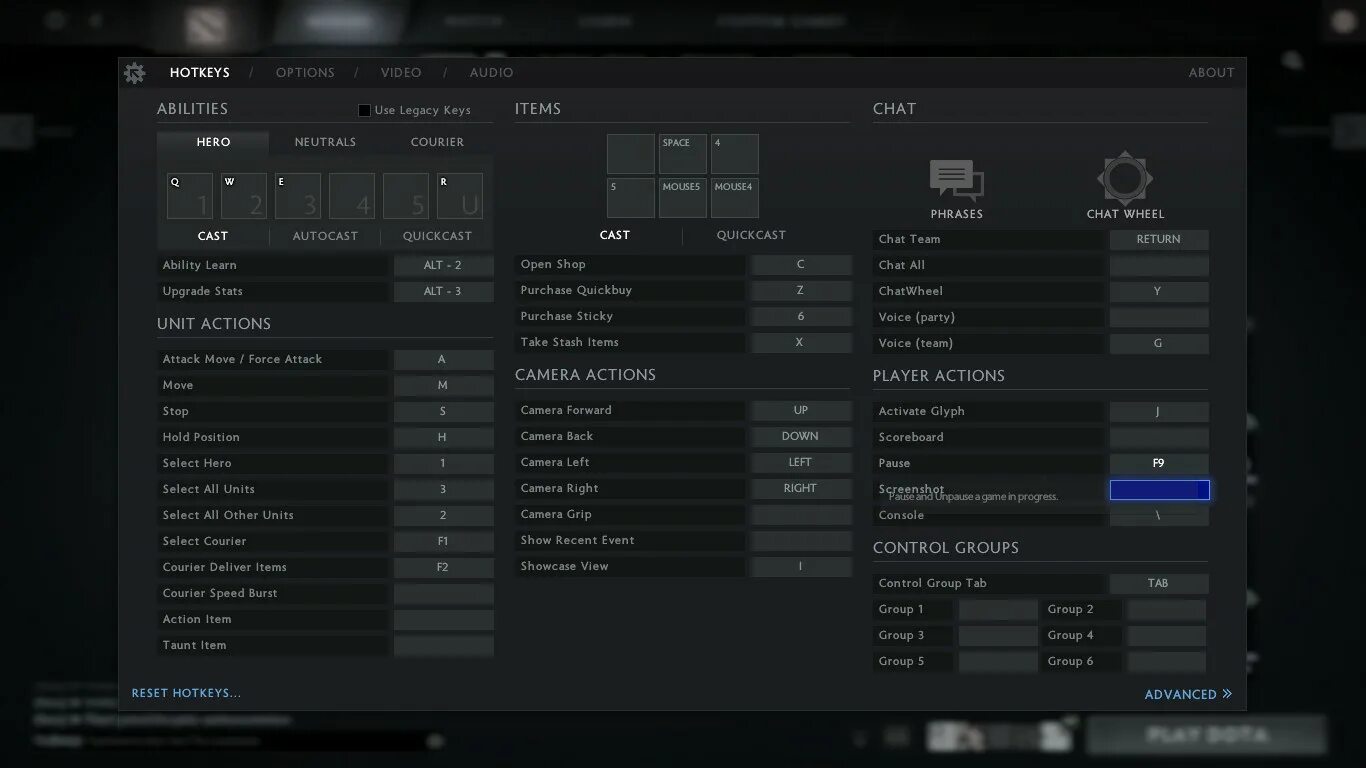Rebind Select Courier F1 key
This screenshot has width=1366, height=768.
point(443,541)
